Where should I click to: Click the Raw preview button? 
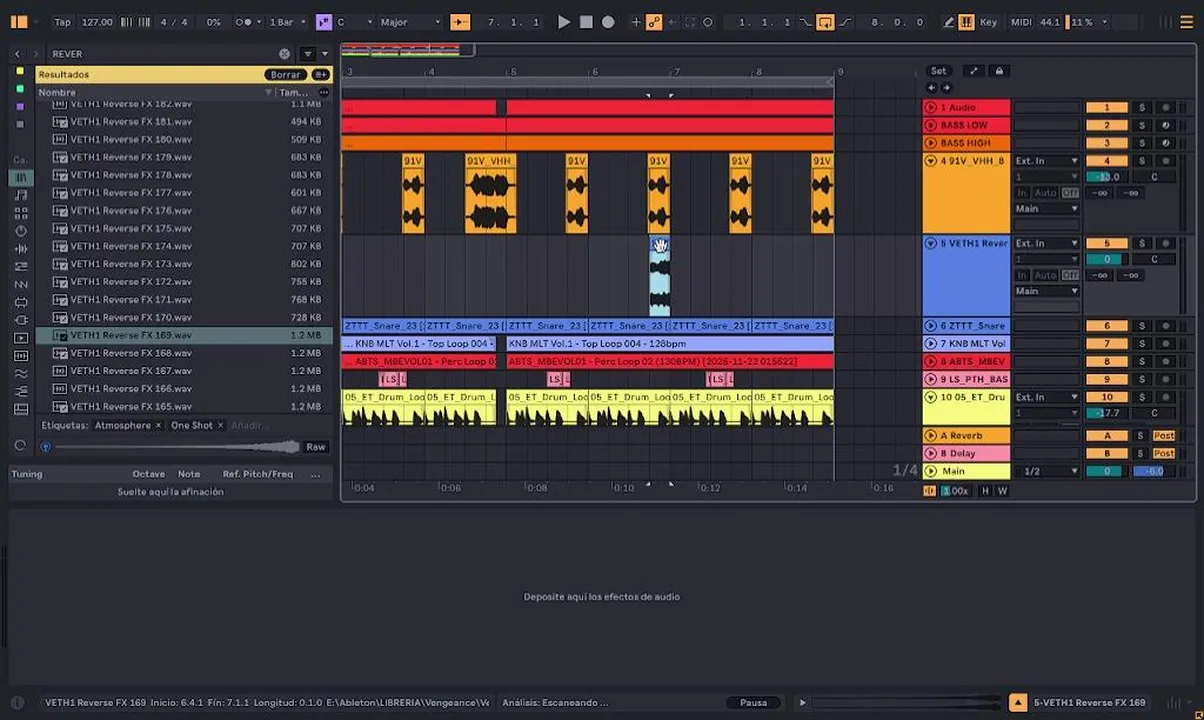click(316, 447)
